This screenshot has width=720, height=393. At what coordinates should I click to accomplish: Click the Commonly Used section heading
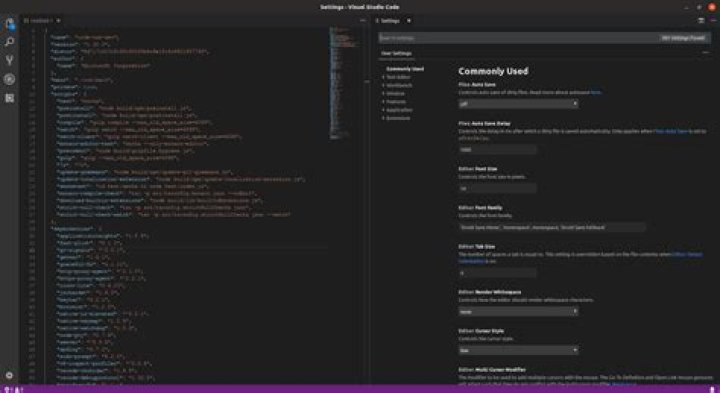(493, 71)
